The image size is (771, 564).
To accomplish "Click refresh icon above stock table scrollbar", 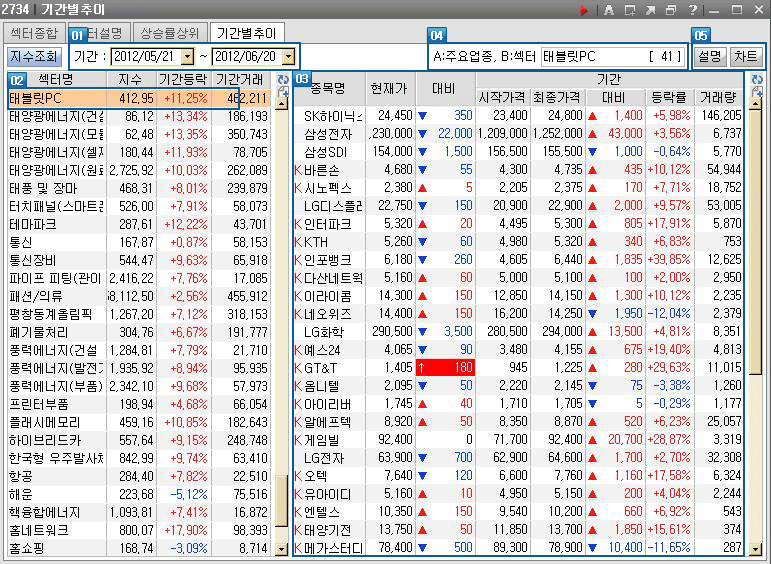I will [x=756, y=80].
